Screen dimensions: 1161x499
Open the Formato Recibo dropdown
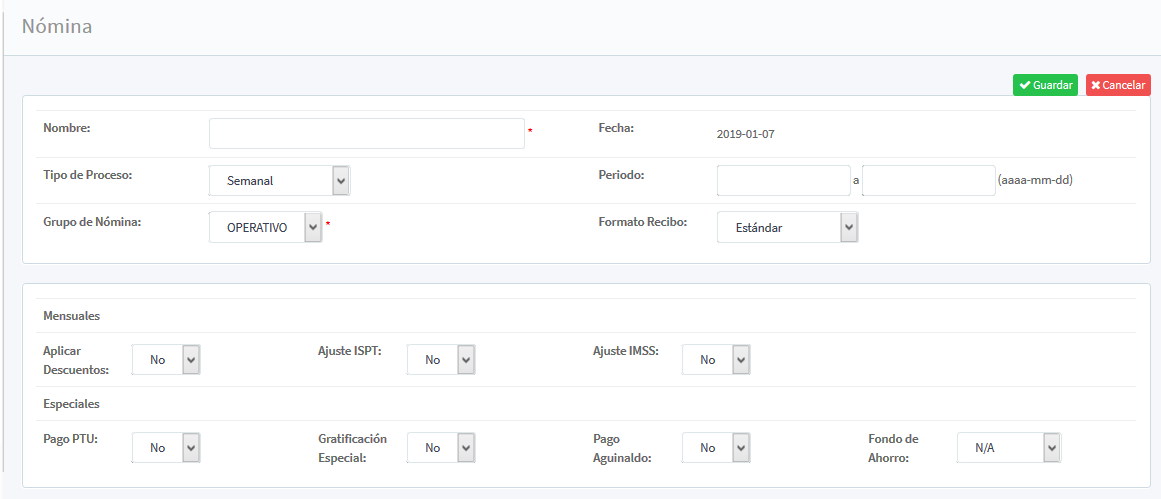[x=787, y=228]
